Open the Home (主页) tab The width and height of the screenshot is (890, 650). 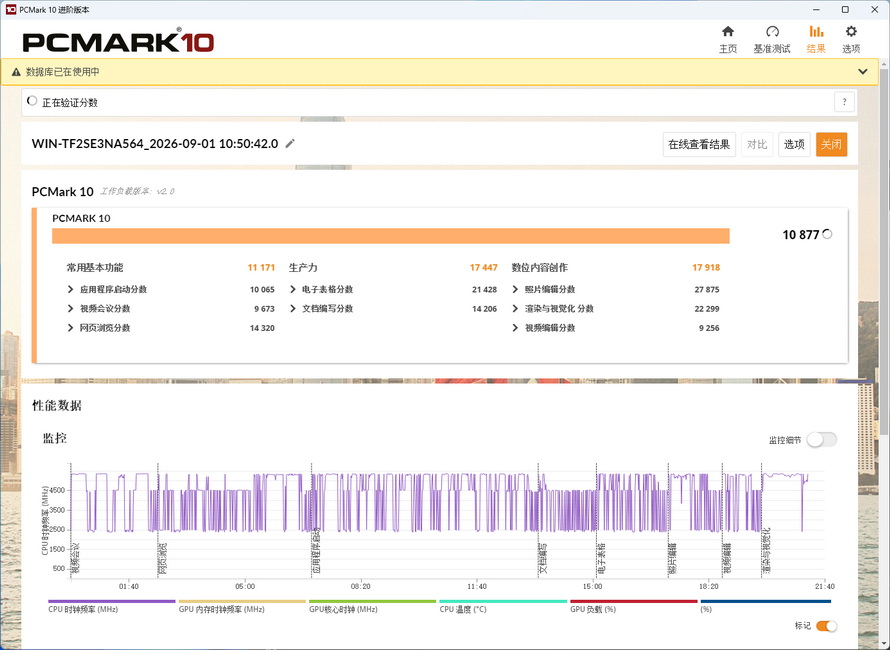coord(728,39)
